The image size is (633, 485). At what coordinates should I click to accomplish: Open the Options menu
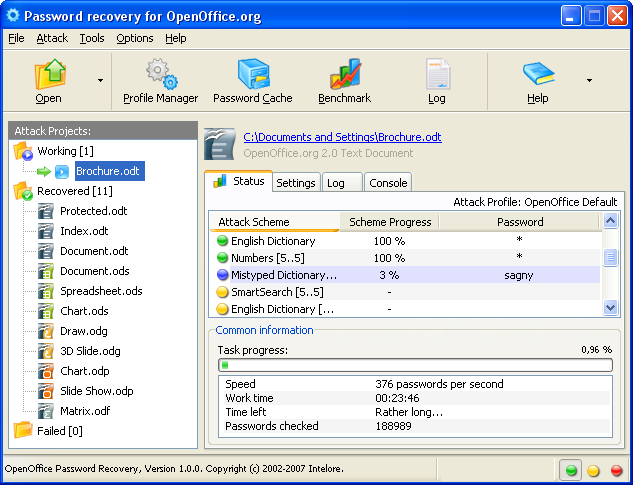pyautogui.click(x=135, y=38)
